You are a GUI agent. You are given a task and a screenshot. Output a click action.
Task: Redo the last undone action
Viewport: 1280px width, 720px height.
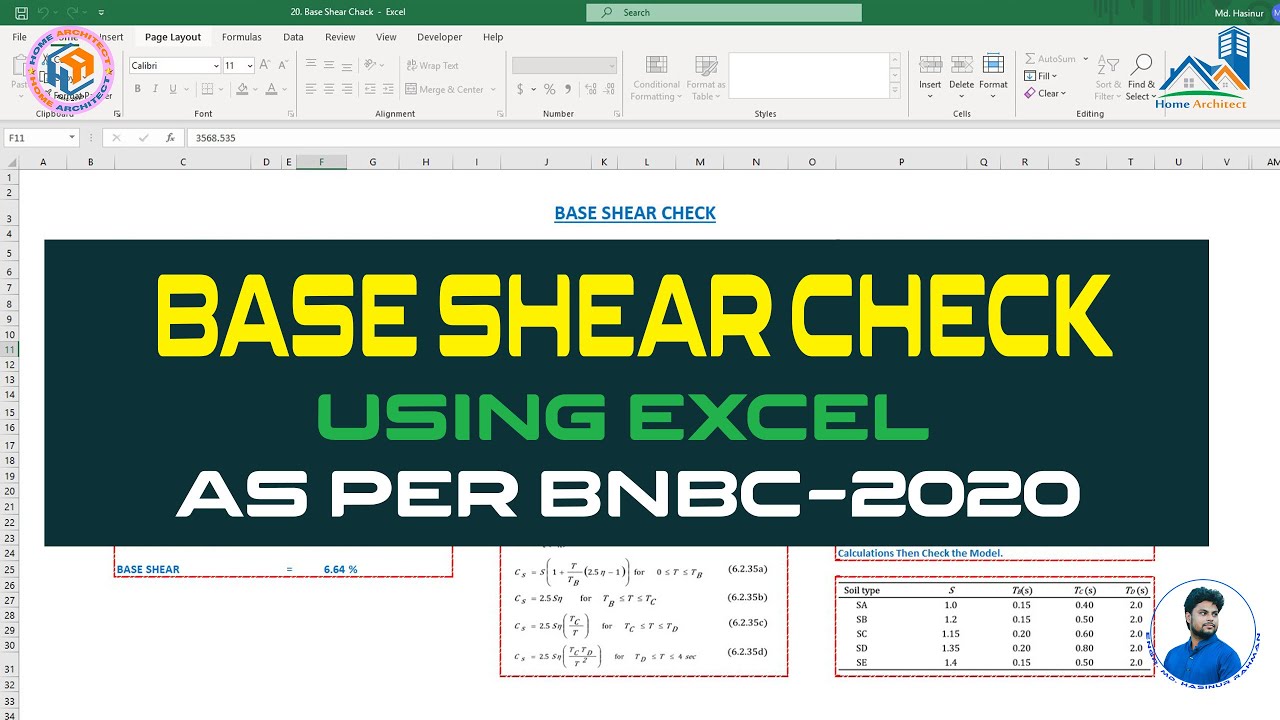[x=73, y=13]
